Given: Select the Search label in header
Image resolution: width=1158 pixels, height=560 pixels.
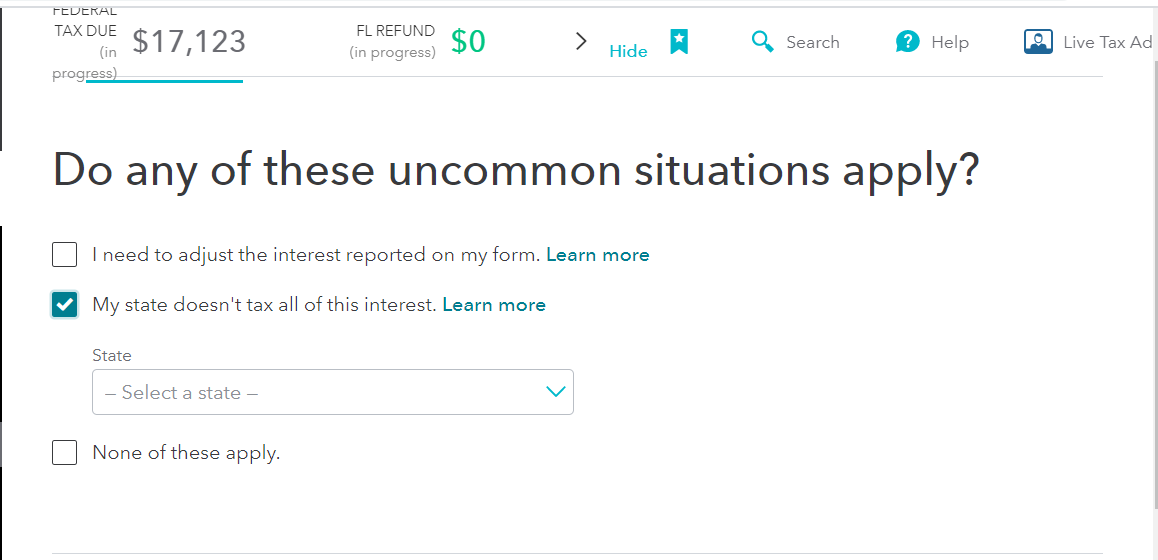Looking at the screenshot, I should [812, 42].
